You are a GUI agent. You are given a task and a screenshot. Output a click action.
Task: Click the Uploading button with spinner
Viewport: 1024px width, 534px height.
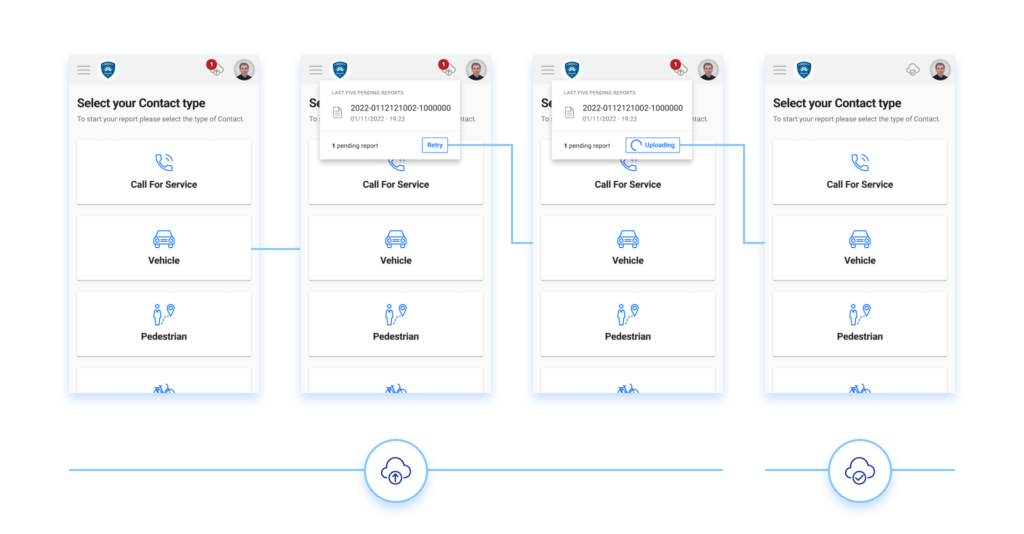pos(652,145)
